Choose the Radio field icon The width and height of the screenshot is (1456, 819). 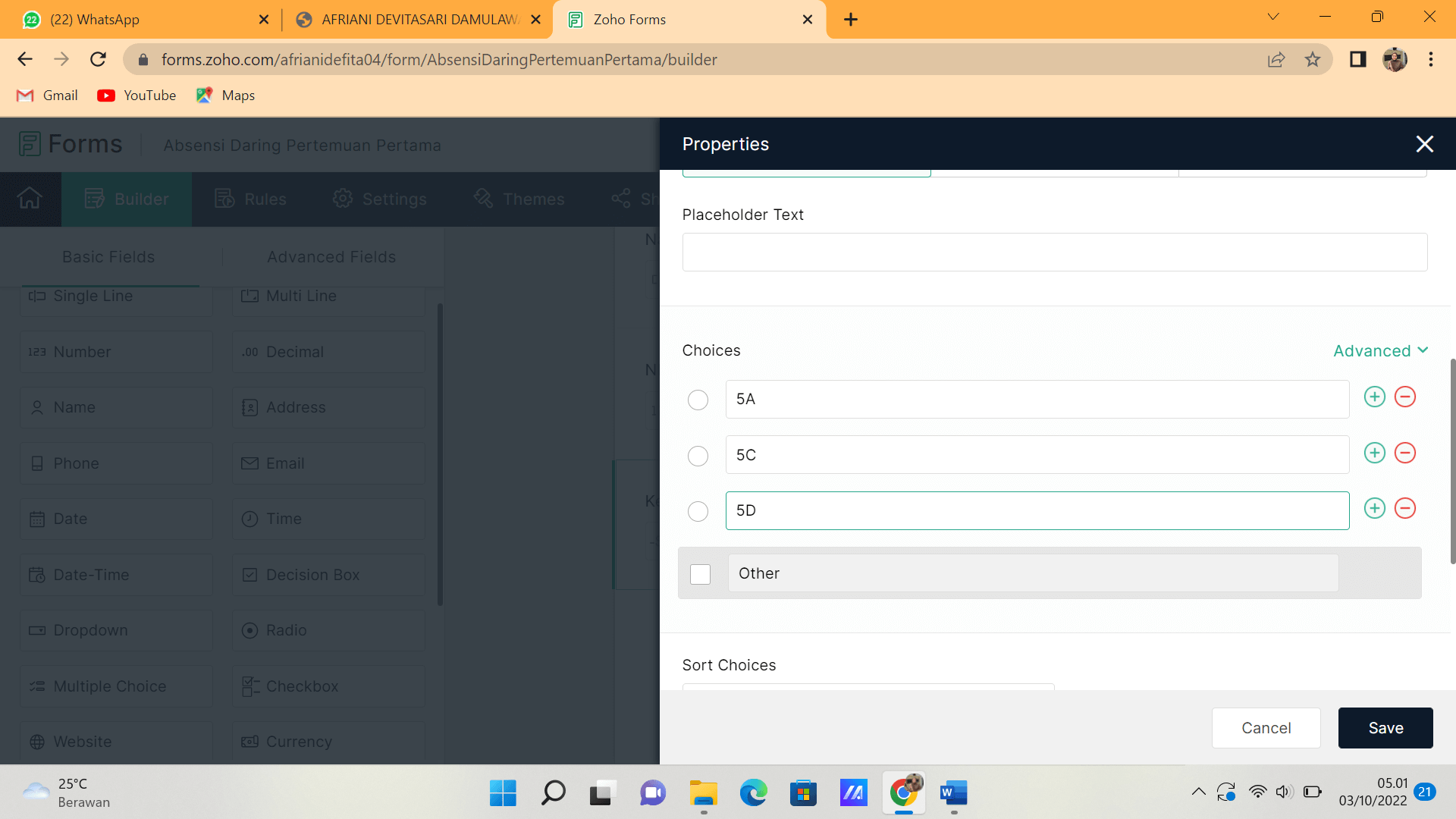(249, 630)
